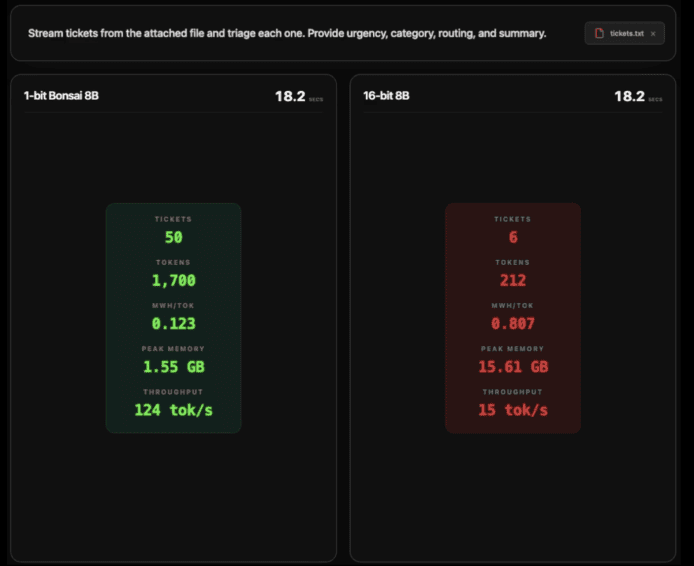Viewport: 694px width, 566px height.
Task: Click the green throughput 124 tok/s
Action: pyautogui.click(x=174, y=410)
